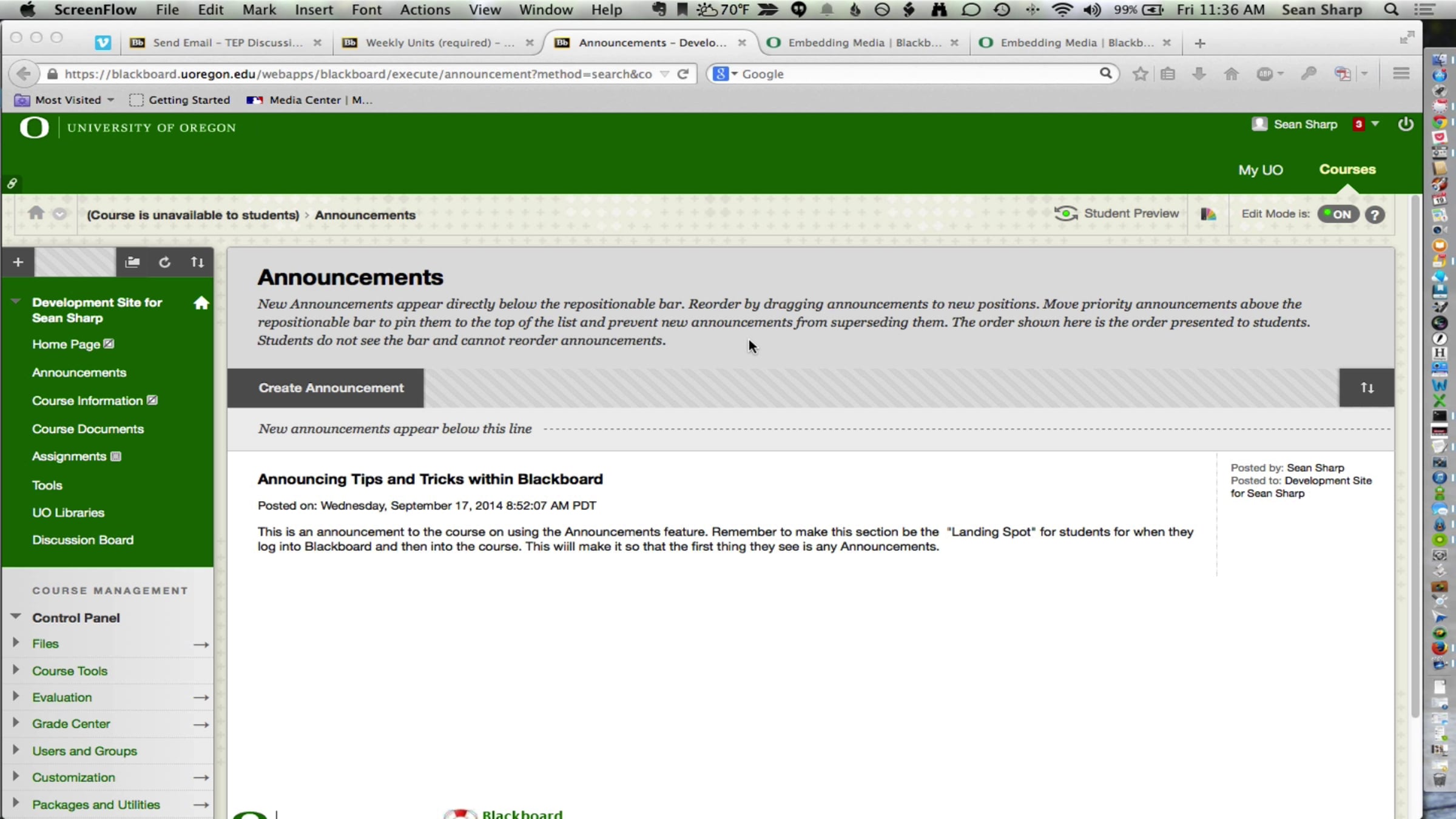This screenshot has height=819, width=1456.
Task: Open the Insert menu in menu bar
Action: 314,10
